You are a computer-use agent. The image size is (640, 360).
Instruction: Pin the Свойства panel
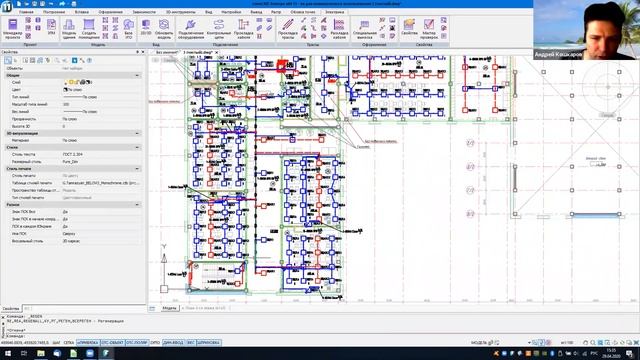(x=138, y=52)
